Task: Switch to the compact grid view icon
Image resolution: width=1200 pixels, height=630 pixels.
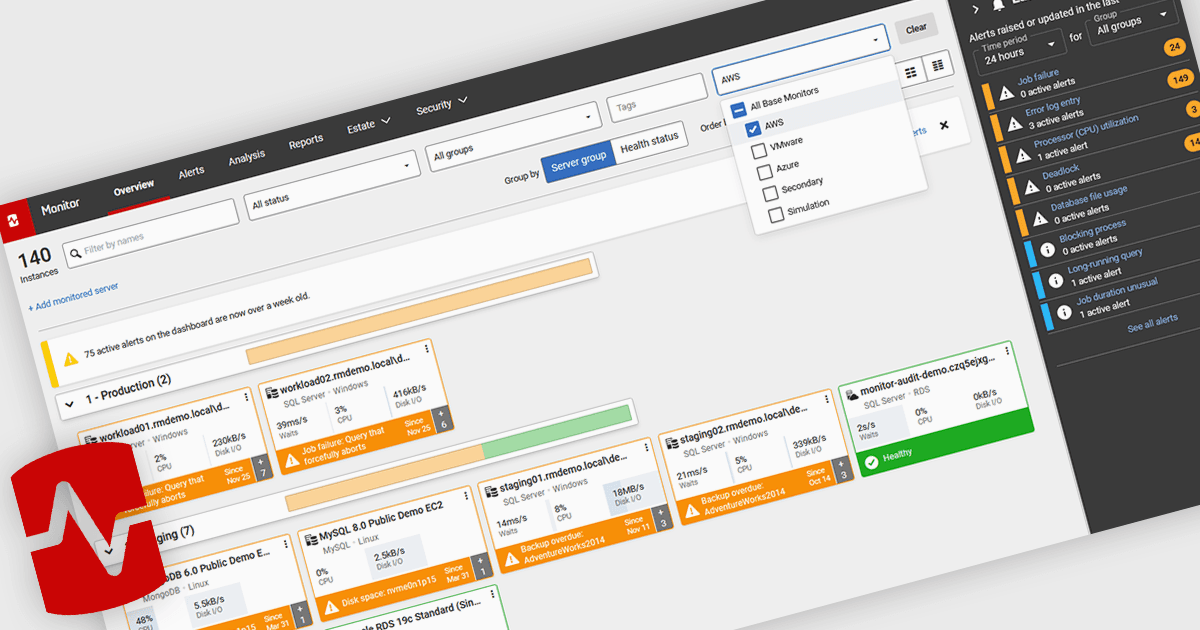Action: (x=911, y=71)
